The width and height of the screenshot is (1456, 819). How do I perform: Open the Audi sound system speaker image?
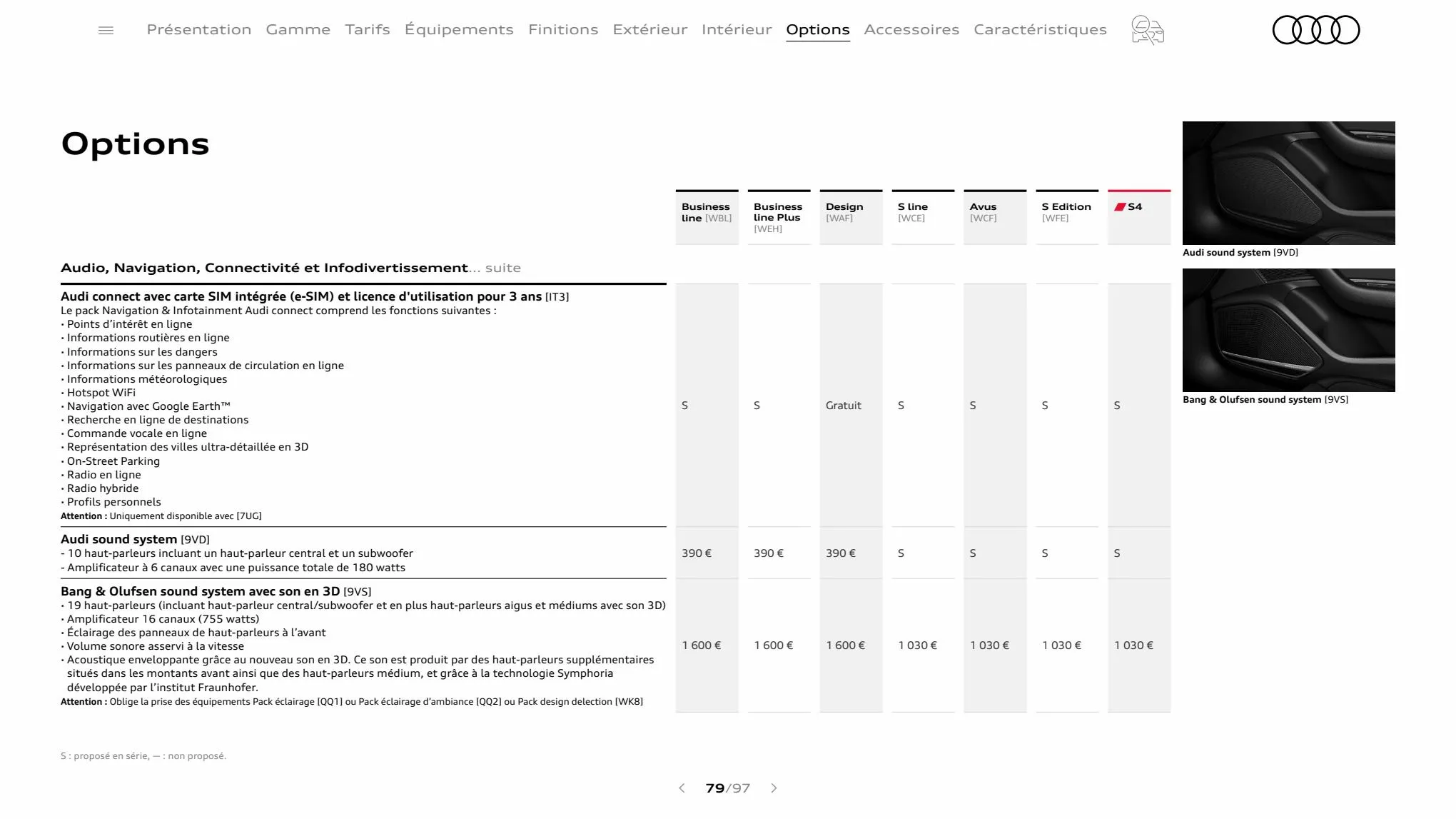(1288, 183)
